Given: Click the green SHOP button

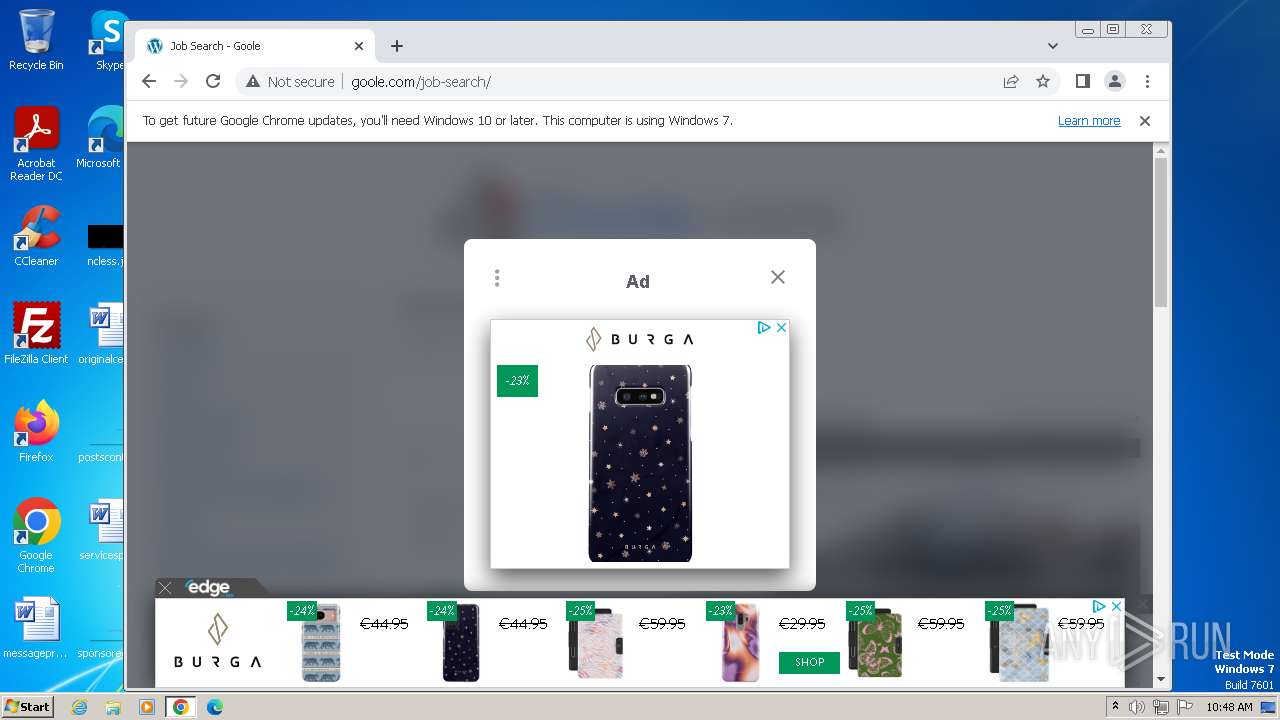Looking at the screenshot, I should pyautogui.click(x=809, y=662).
